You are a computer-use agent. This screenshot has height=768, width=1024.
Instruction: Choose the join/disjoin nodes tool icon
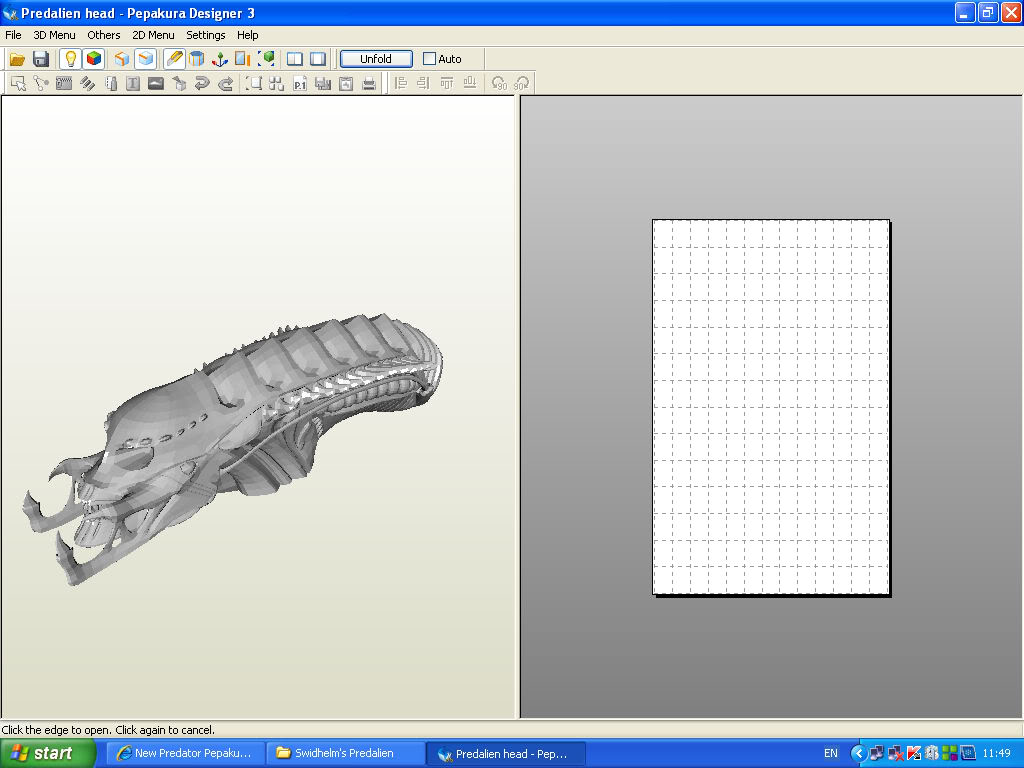[x=41, y=84]
